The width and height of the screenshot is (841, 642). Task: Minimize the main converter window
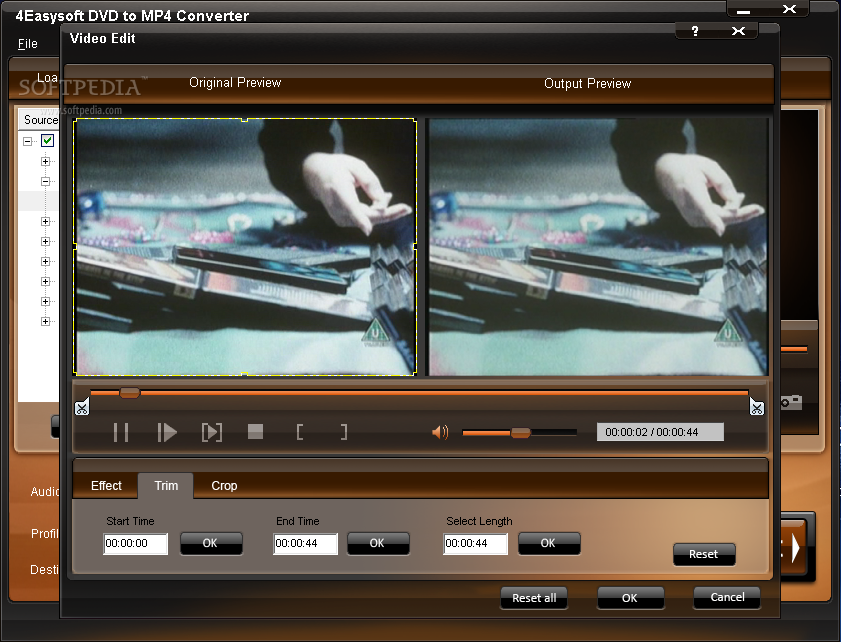click(x=743, y=10)
